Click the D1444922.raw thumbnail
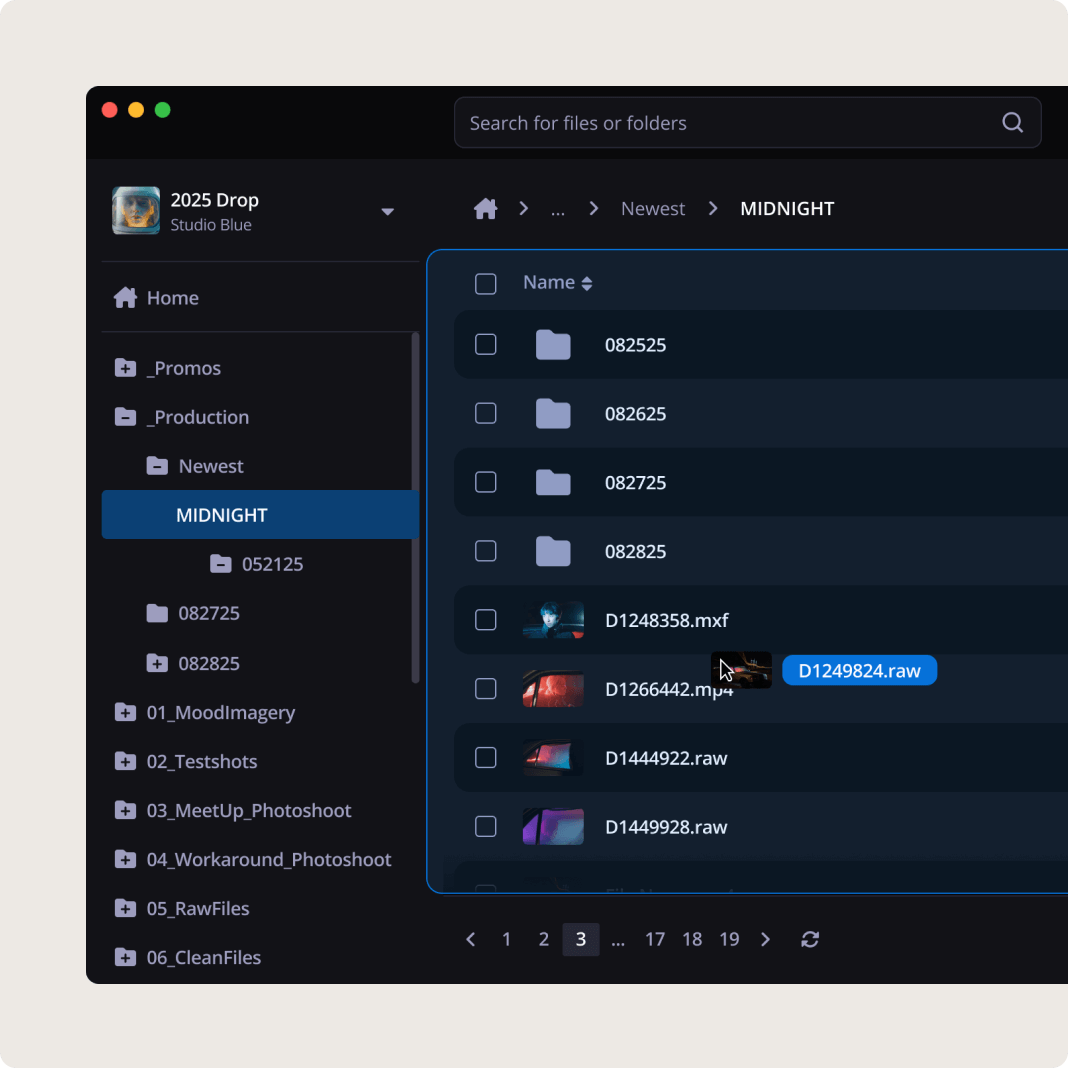 553,758
